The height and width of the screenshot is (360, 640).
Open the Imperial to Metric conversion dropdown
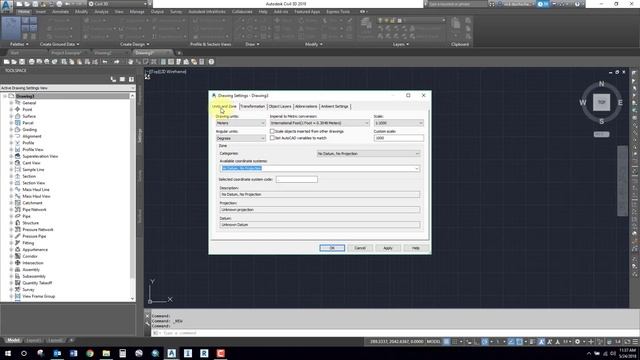click(320, 123)
